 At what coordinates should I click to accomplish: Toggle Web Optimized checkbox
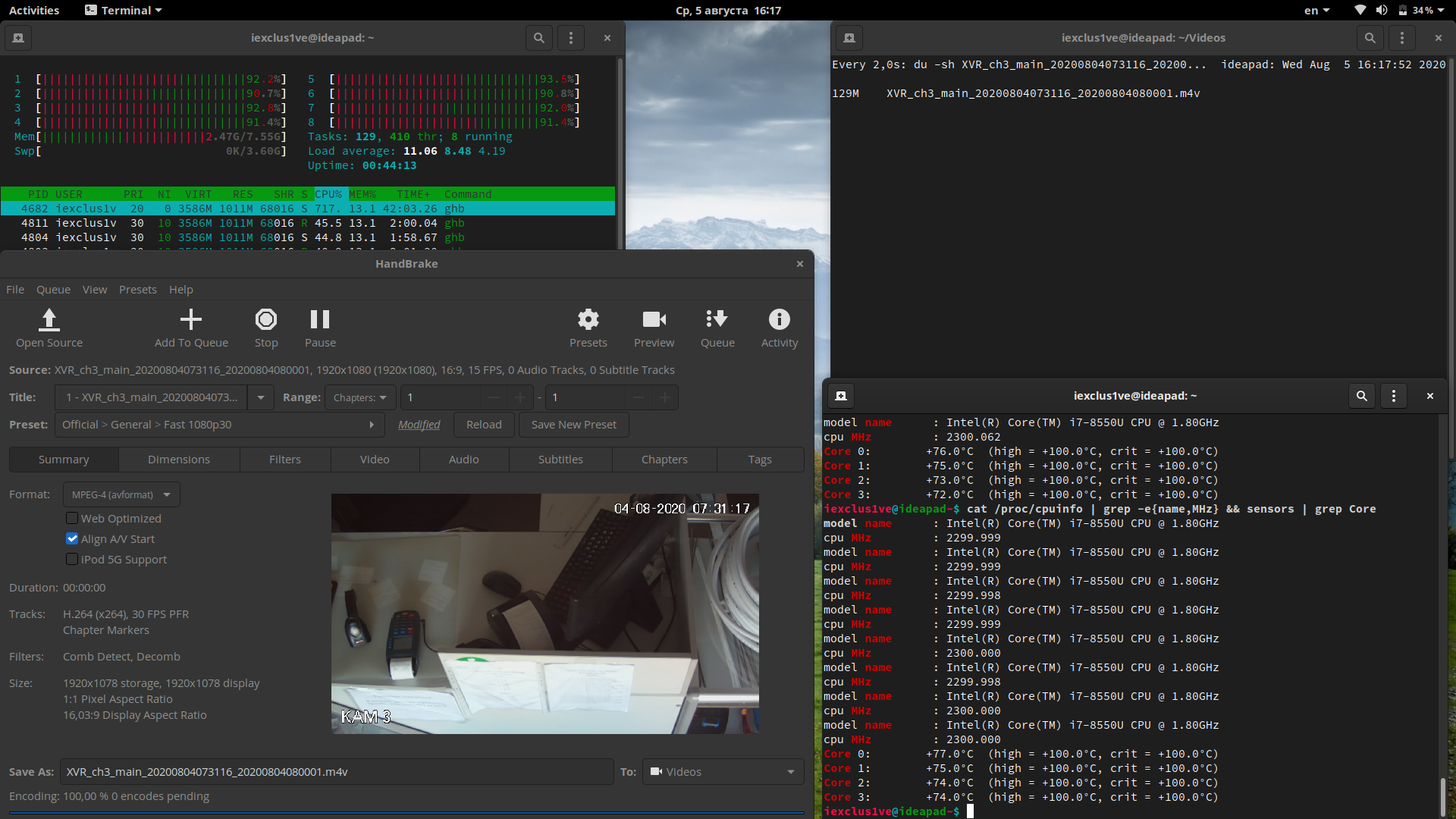click(x=72, y=518)
